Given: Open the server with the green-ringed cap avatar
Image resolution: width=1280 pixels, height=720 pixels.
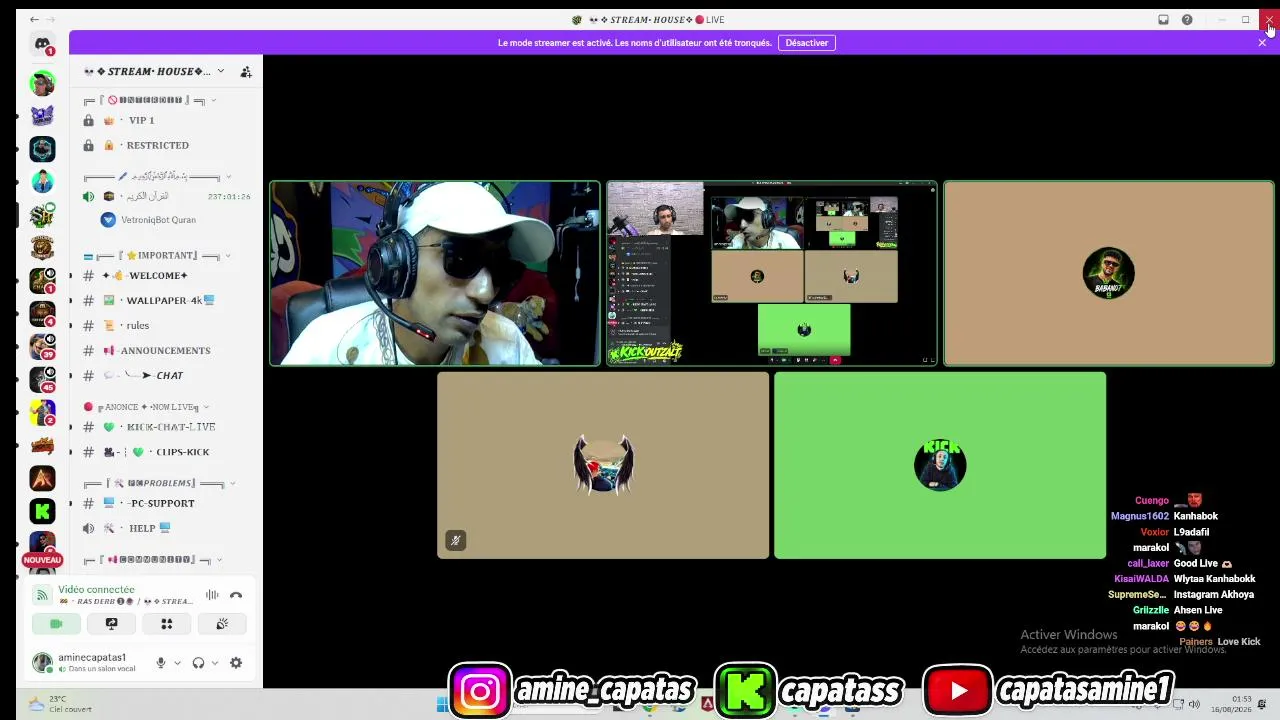Looking at the screenshot, I should coord(42,83).
